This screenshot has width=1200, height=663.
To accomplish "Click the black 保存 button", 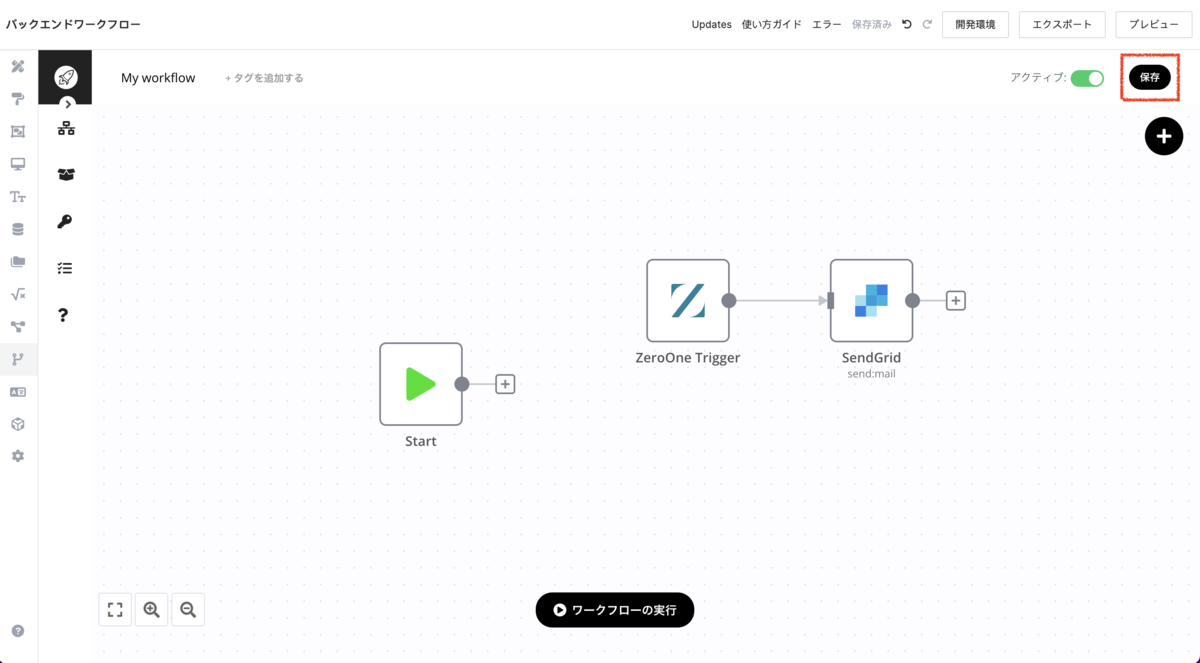I will [x=1150, y=77].
